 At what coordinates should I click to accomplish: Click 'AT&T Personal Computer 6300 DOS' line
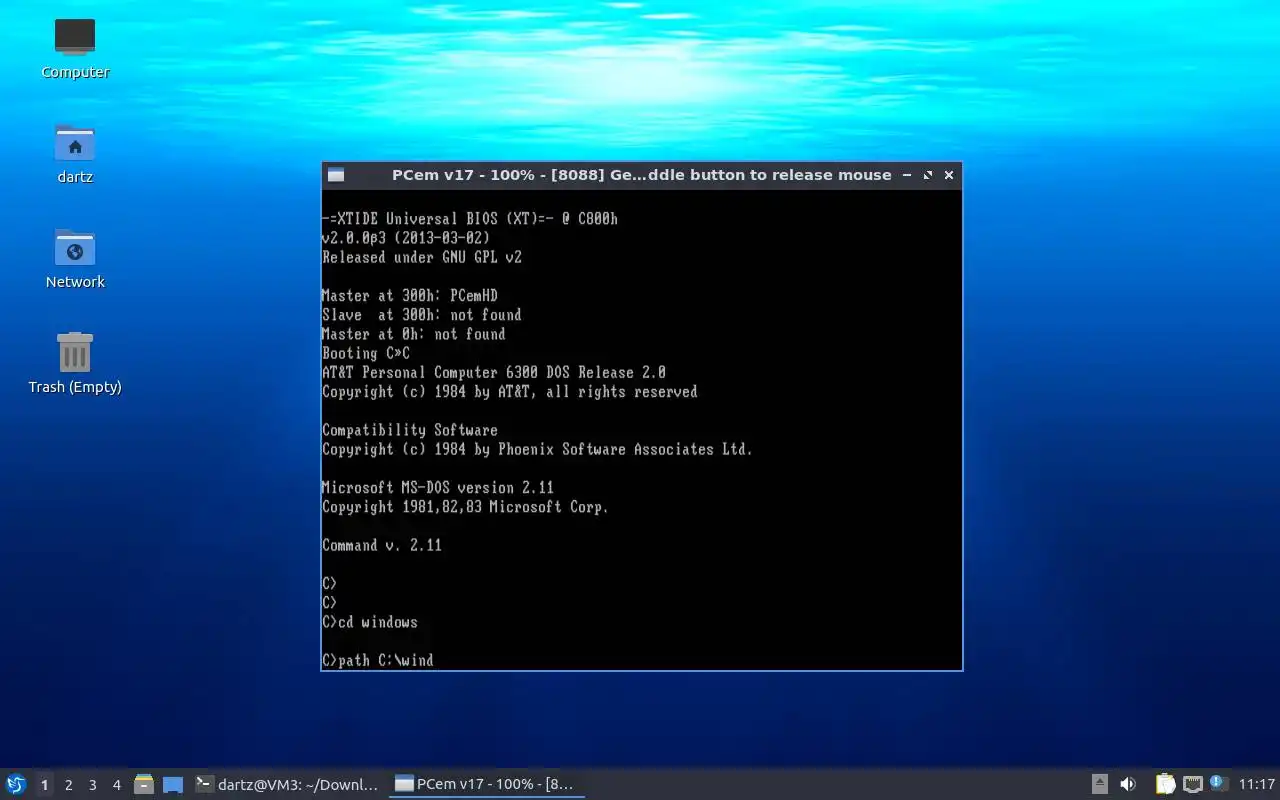click(494, 372)
